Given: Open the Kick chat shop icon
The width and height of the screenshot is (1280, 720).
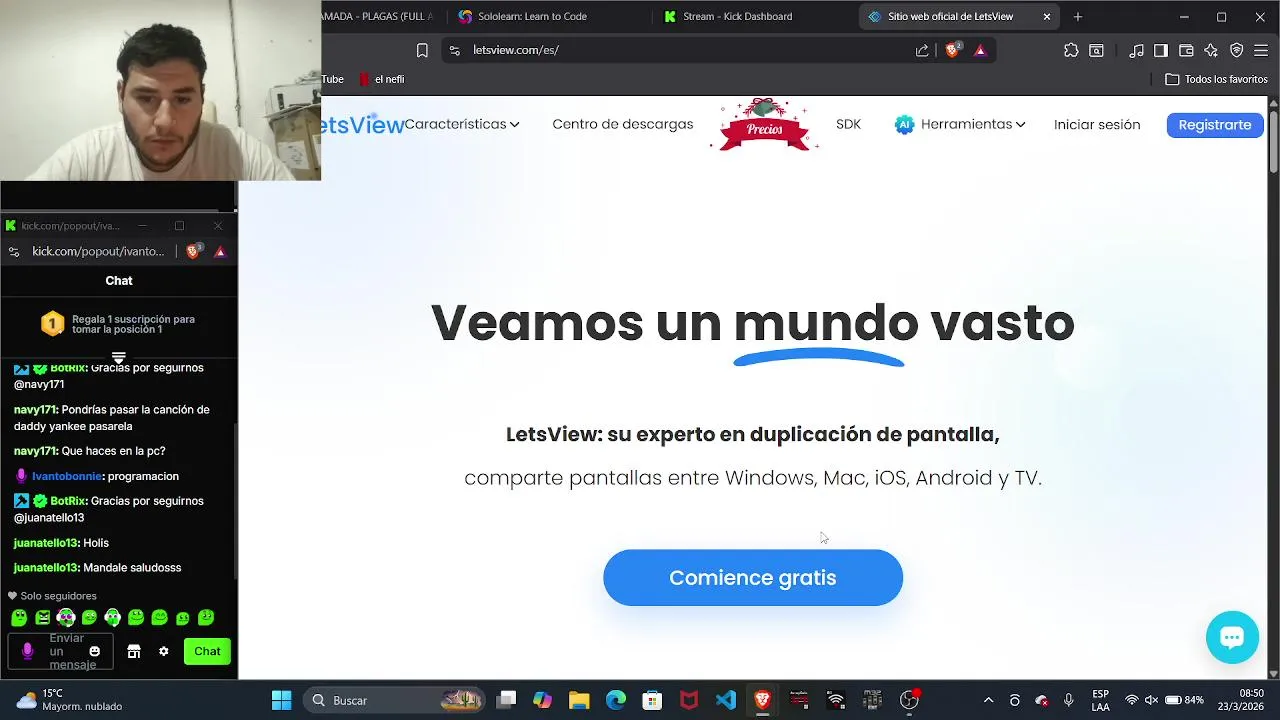Looking at the screenshot, I should tap(134, 651).
